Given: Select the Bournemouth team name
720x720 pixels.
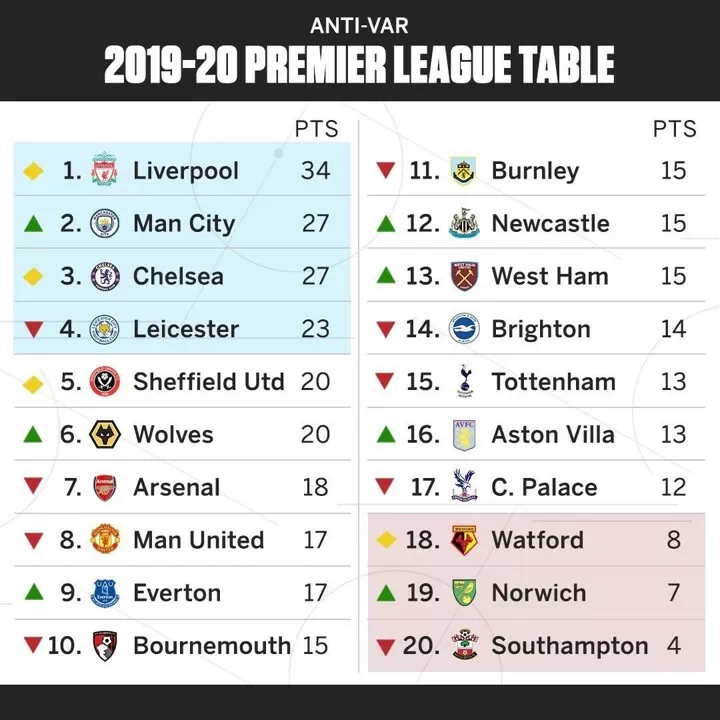Looking at the screenshot, I should [212, 646].
